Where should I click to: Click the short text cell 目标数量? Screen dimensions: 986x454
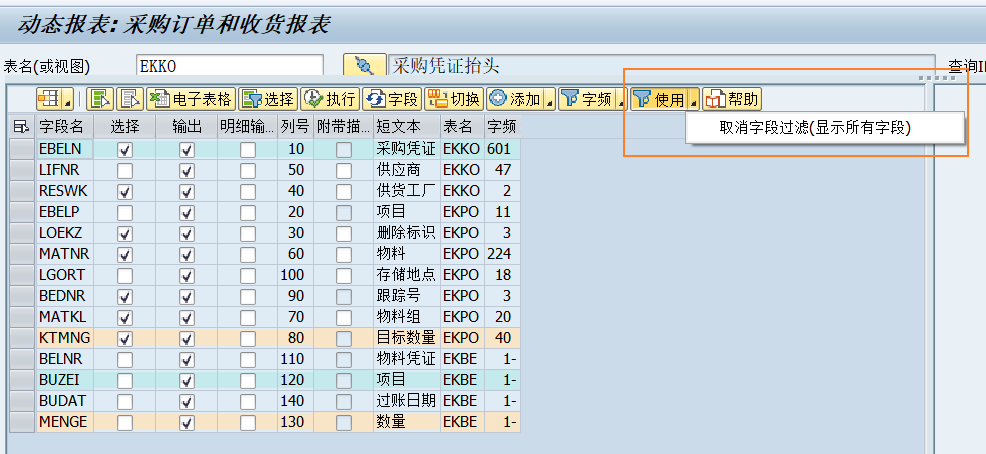(x=407, y=338)
